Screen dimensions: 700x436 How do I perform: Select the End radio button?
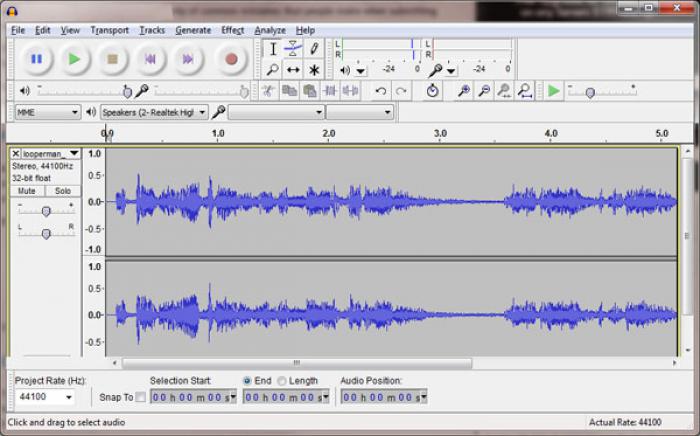click(x=247, y=381)
